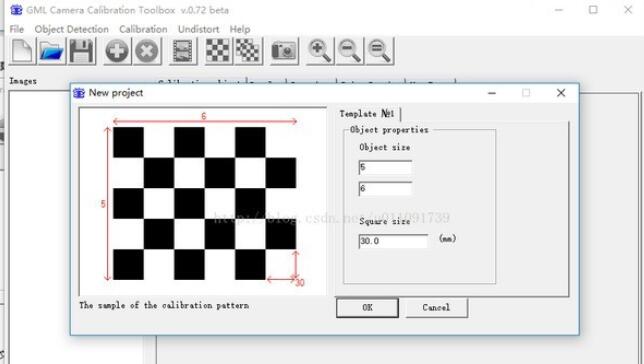Add image with the plus icon

click(x=117, y=51)
